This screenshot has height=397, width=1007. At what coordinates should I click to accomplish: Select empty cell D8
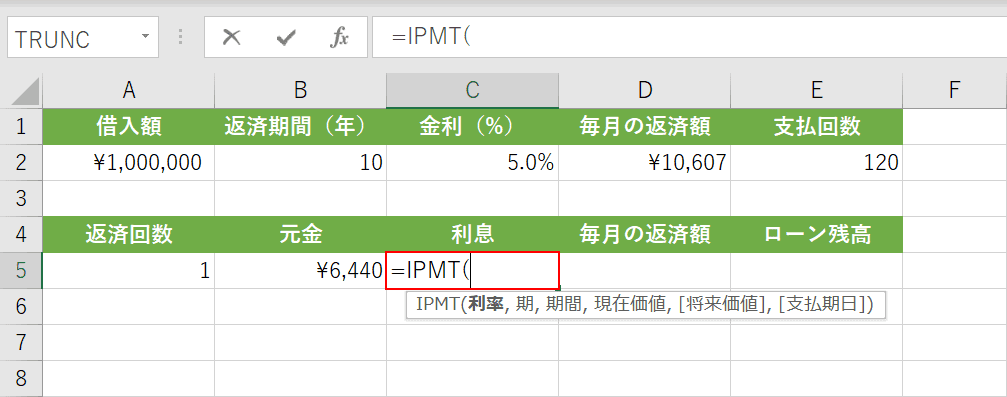tap(645, 378)
